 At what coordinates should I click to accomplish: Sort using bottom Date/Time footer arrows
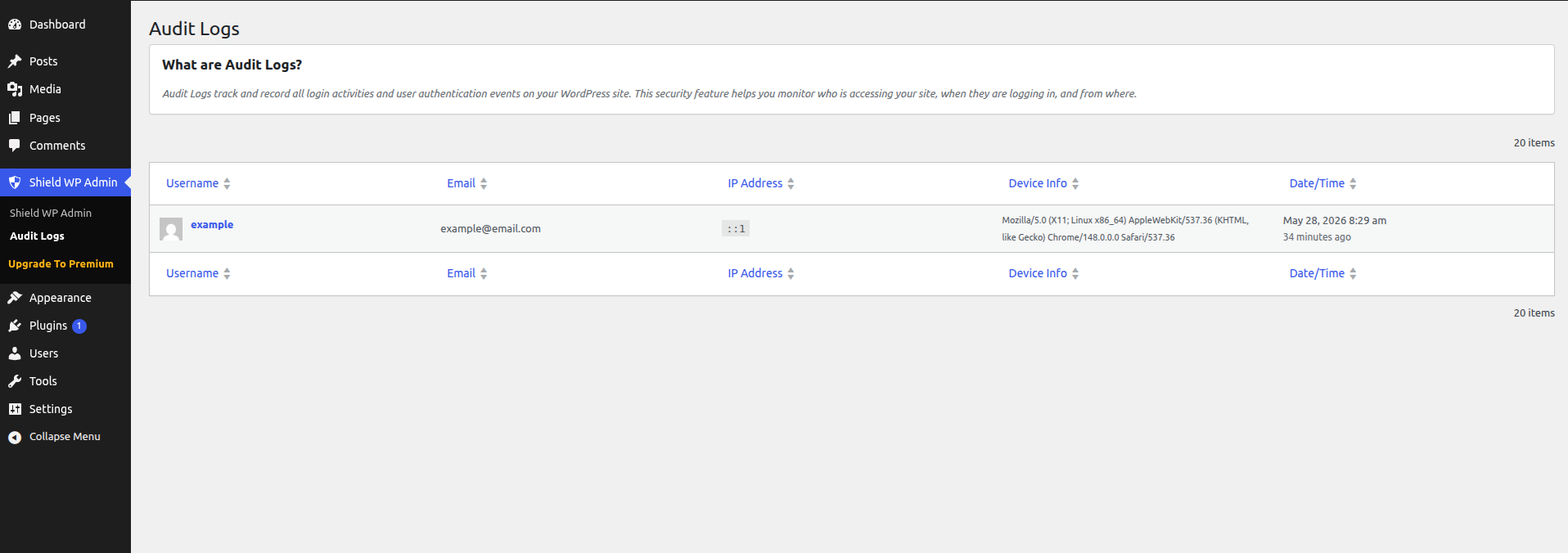tap(1353, 274)
